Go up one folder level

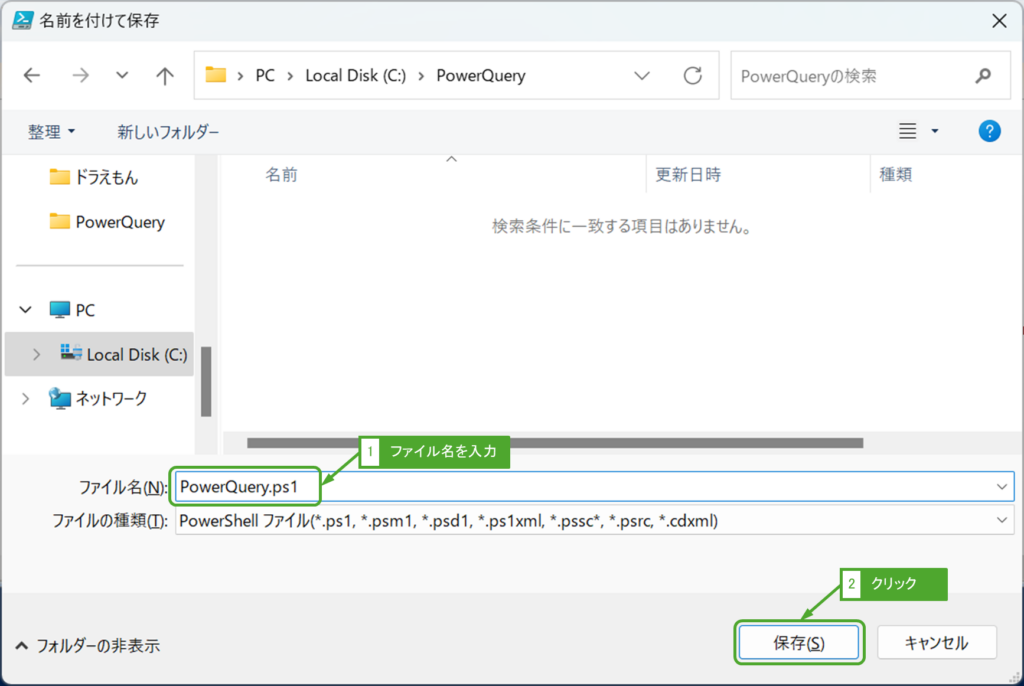[x=164, y=75]
